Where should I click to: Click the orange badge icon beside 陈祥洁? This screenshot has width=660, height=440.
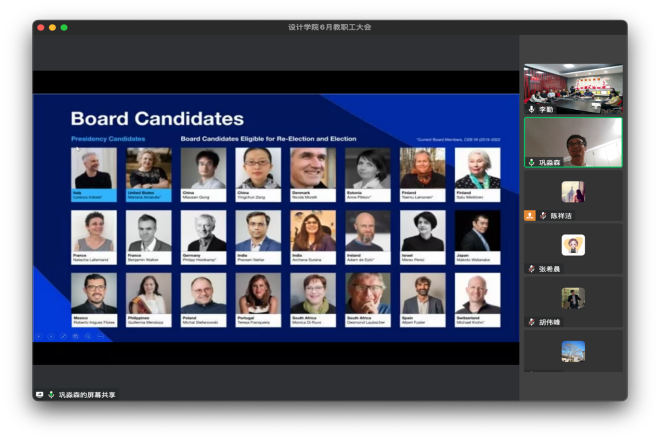(x=530, y=215)
